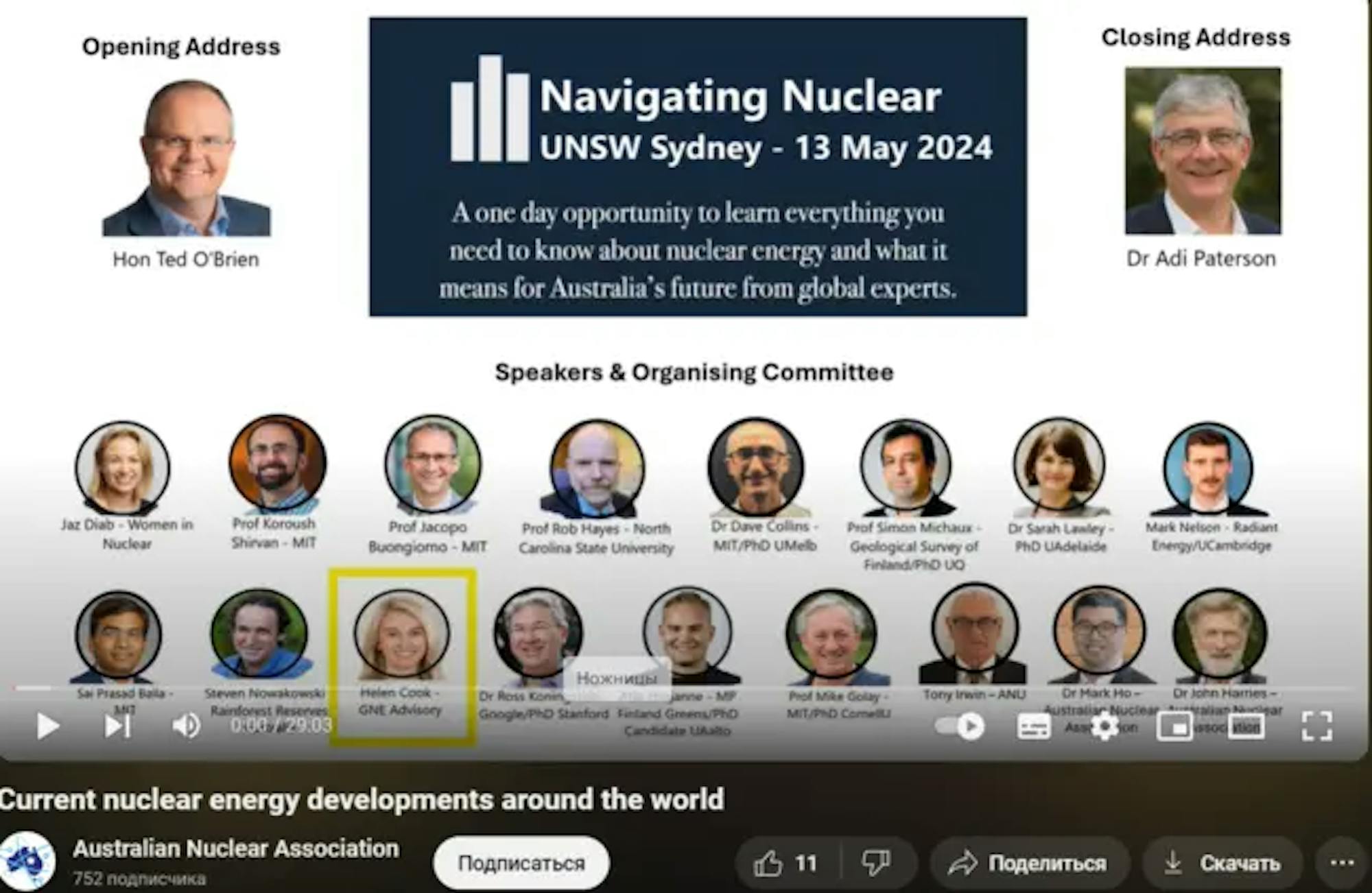Open the Australian Nuclear Association channel name
Screen dimensions: 1372x893
pos(236,848)
